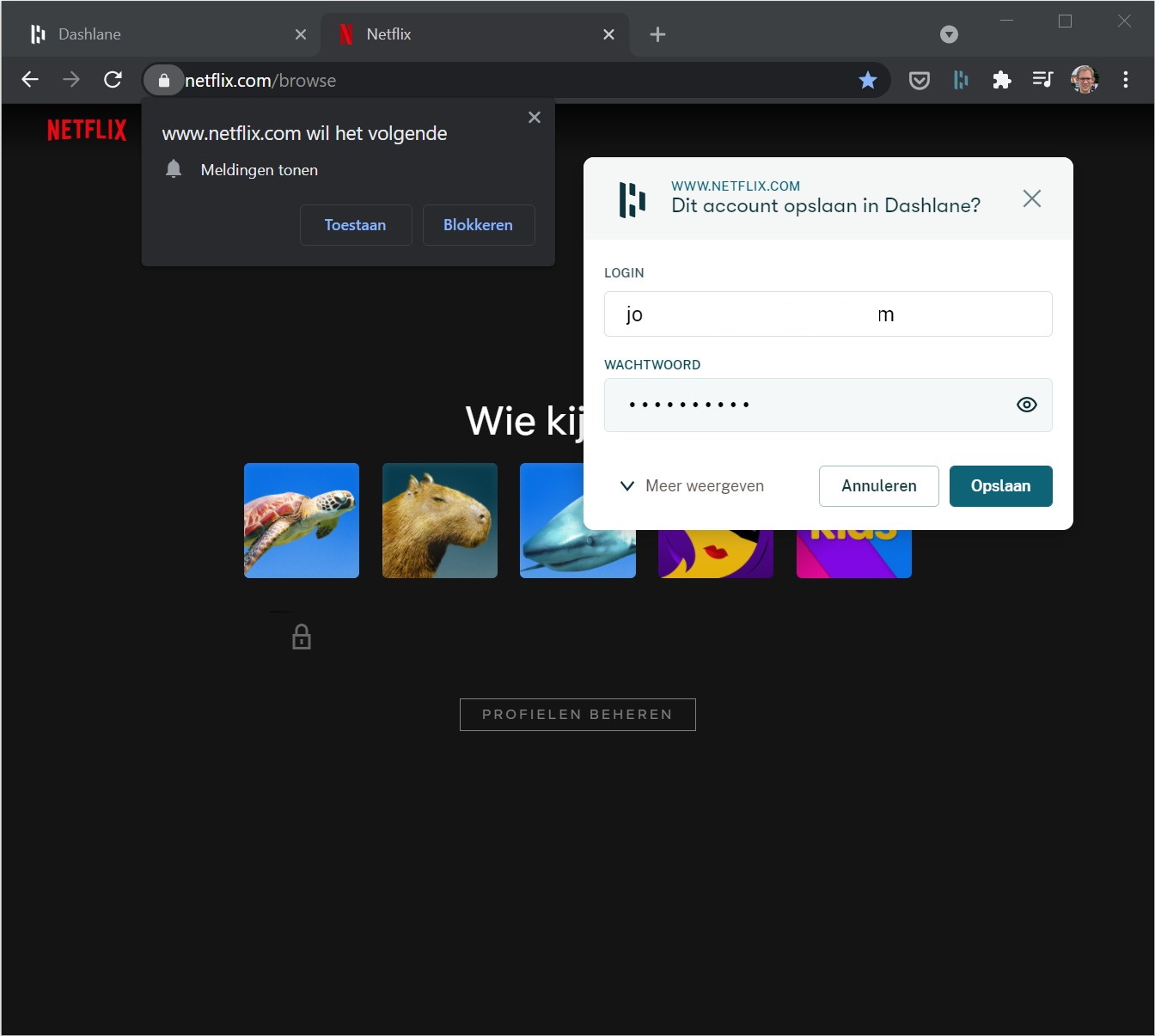Open a new browser tab
Viewport: 1155px width, 1036px height.
(657, 34)
